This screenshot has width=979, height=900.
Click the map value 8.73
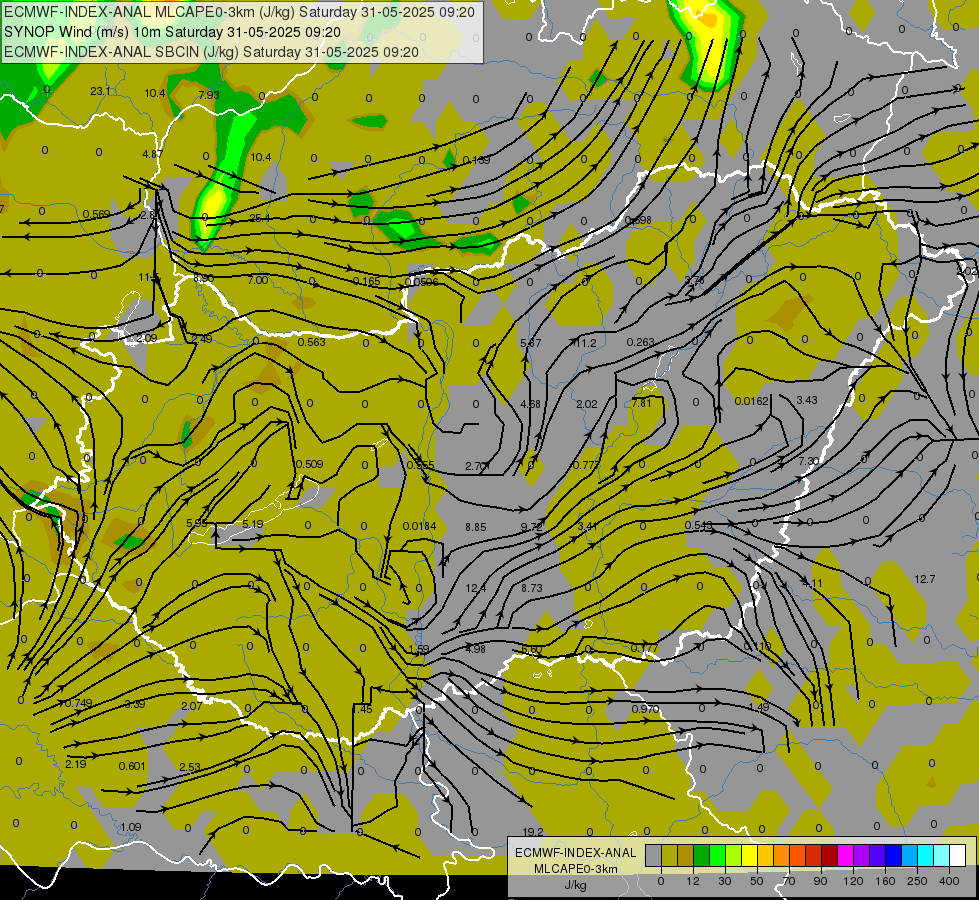coord(532,588)
